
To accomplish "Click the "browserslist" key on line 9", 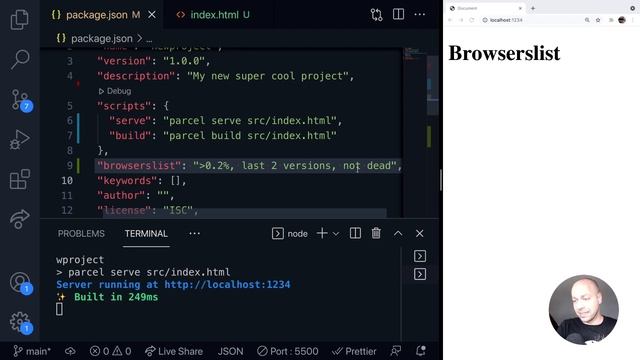I will [138, 166].
